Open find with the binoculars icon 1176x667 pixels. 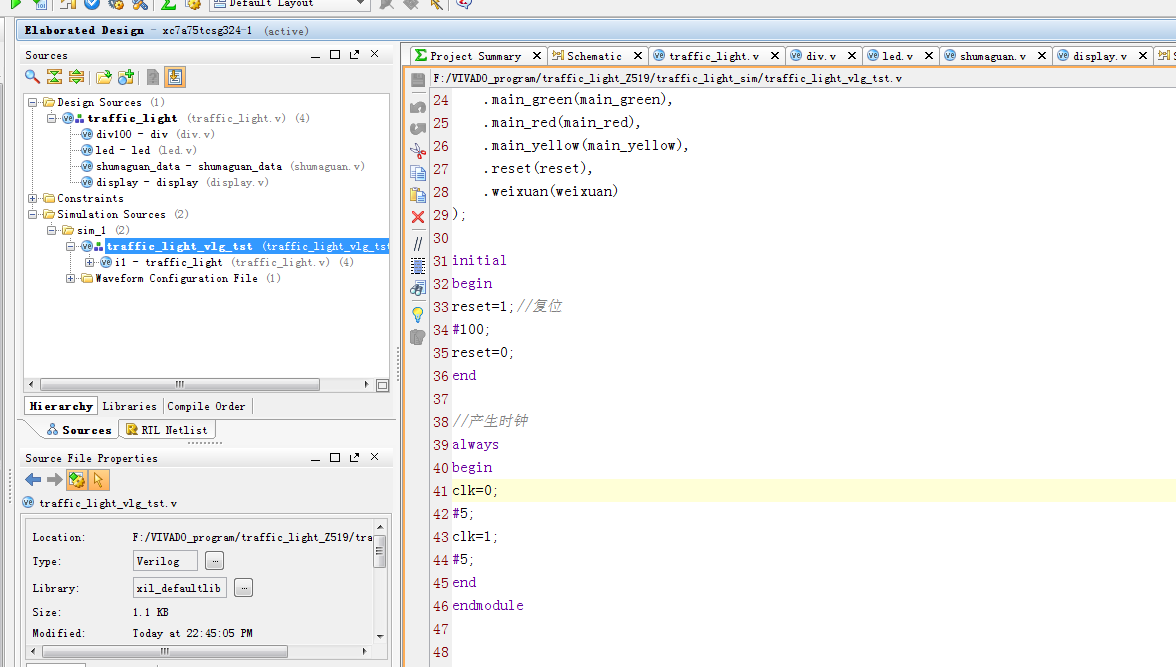pyautogui.click(x=418, y=288)
